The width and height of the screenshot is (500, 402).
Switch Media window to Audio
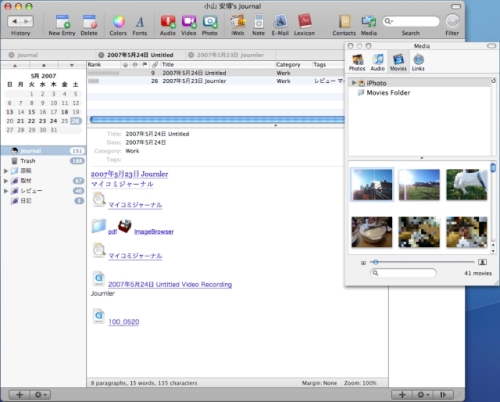(378, 62)
